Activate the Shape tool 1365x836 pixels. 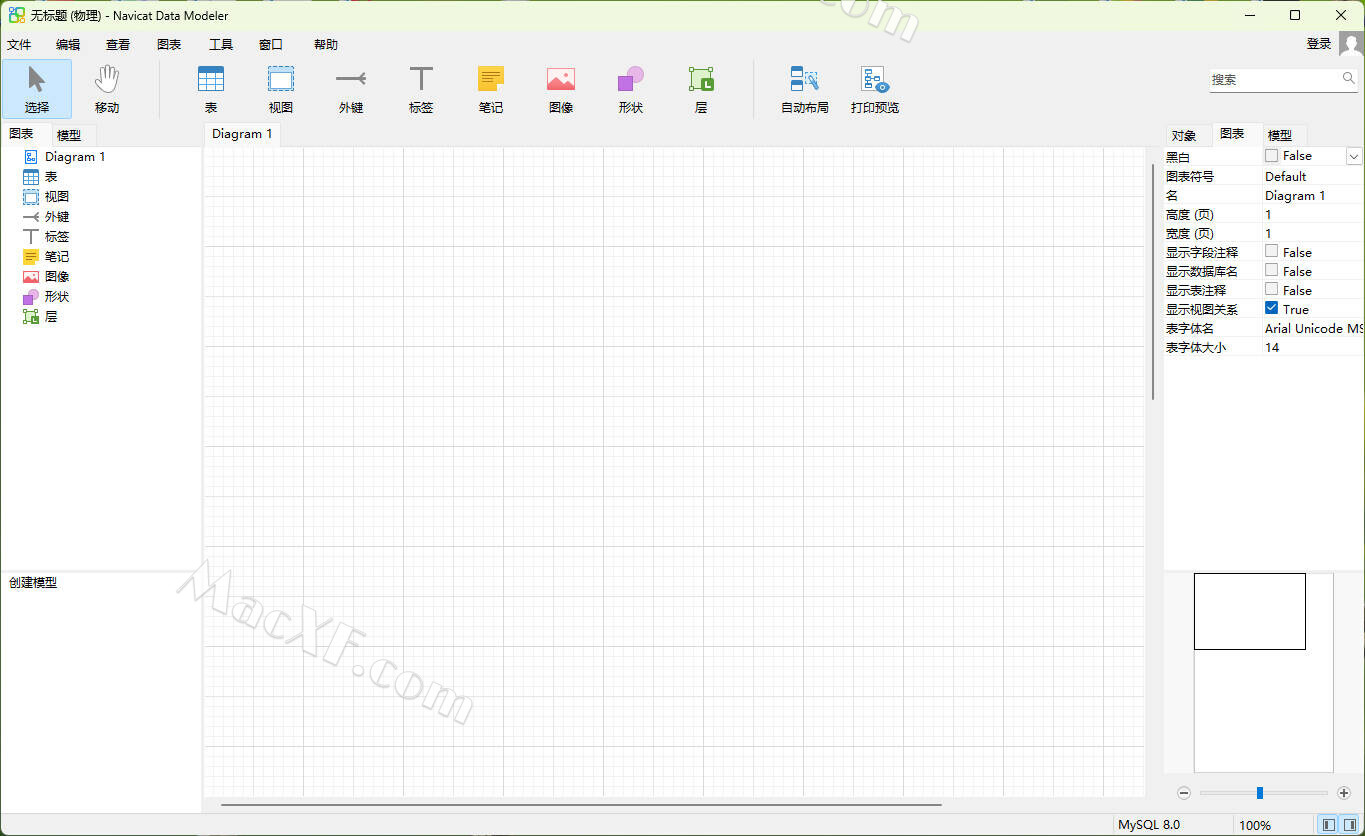point(631,88)
